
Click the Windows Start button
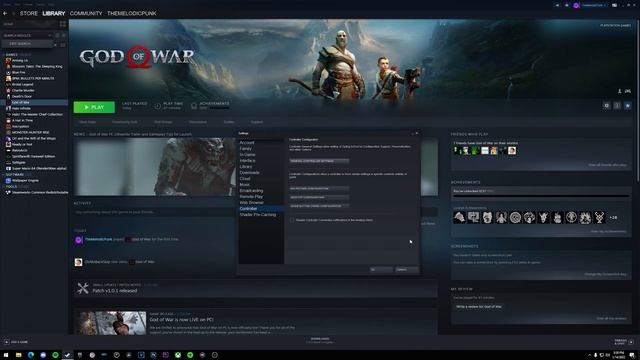pyautogui.click(x=6, y=355)
